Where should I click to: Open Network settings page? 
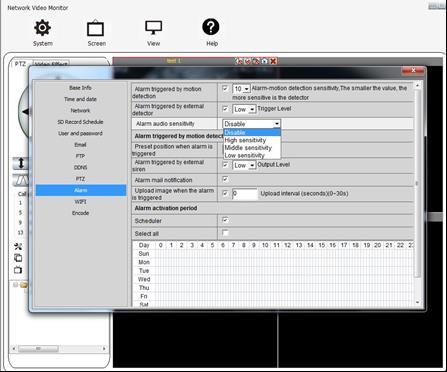[x=80, y=111]
